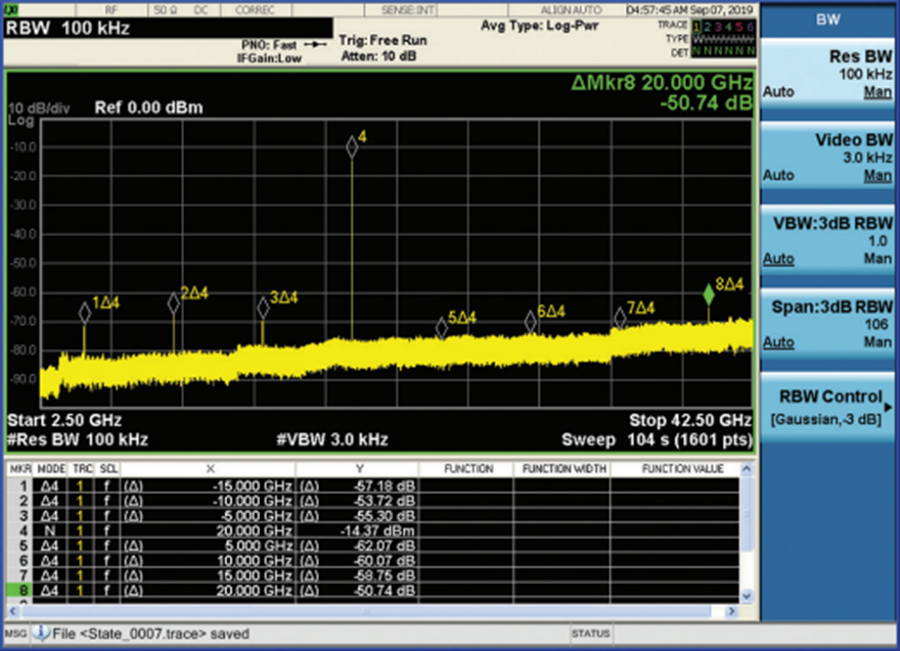Select the 2Δ4 delta marker on trace
900x651 pixels.
[174, 304]
